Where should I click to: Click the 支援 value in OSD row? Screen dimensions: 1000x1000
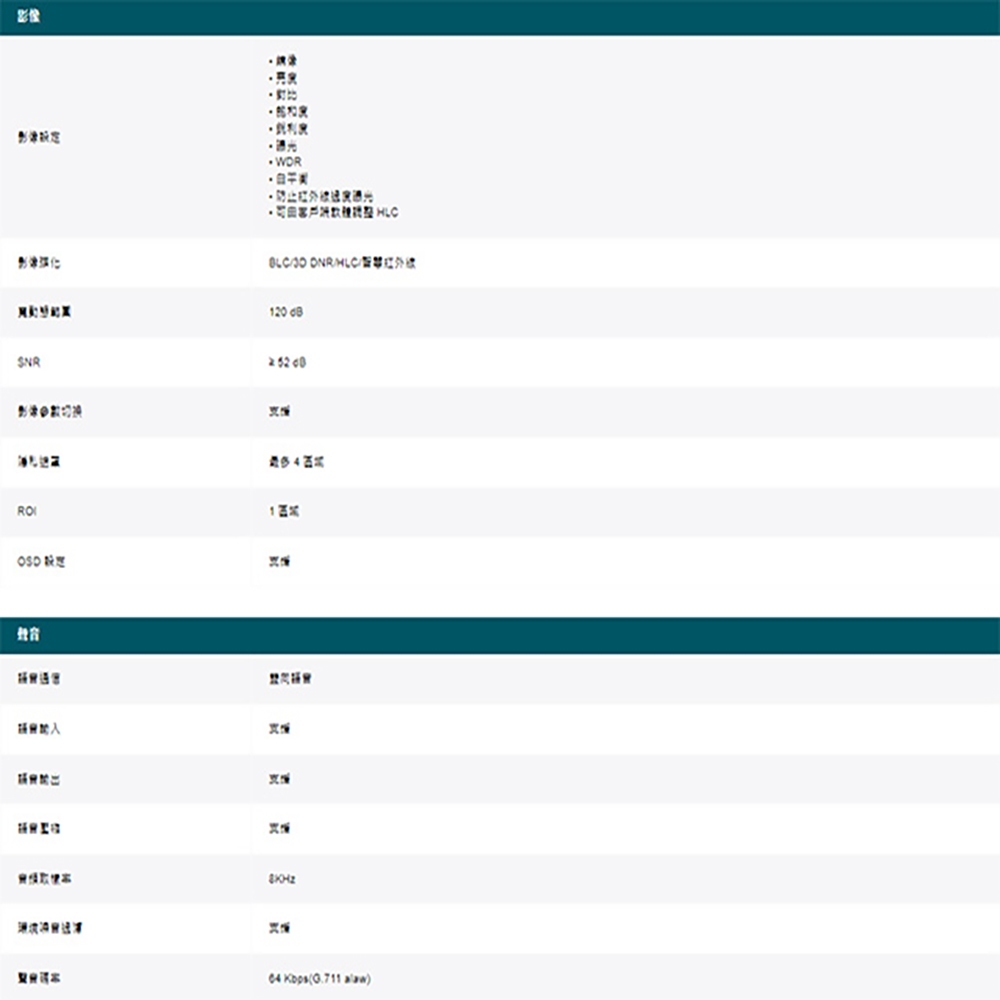[279, 562]
